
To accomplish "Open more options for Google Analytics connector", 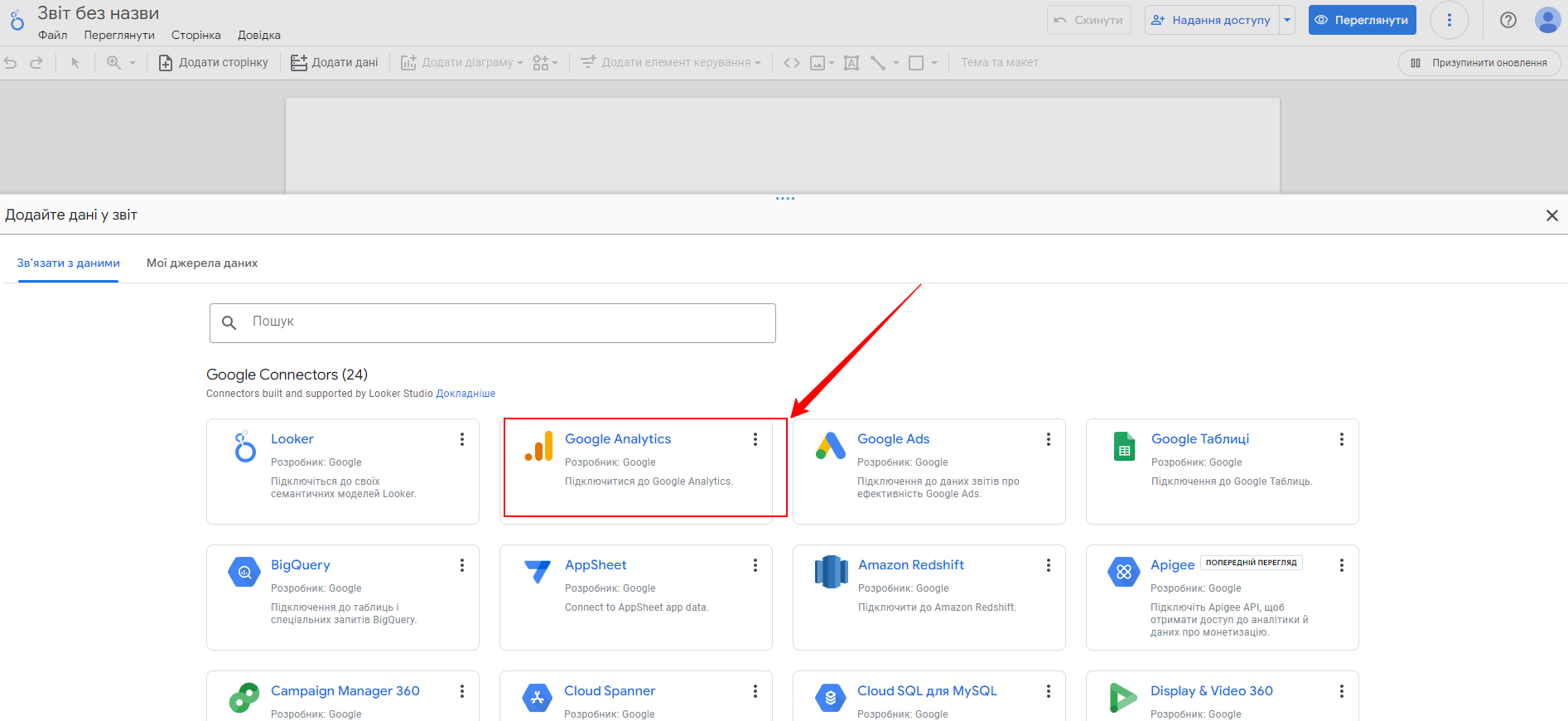I will [x=755, y=439].
